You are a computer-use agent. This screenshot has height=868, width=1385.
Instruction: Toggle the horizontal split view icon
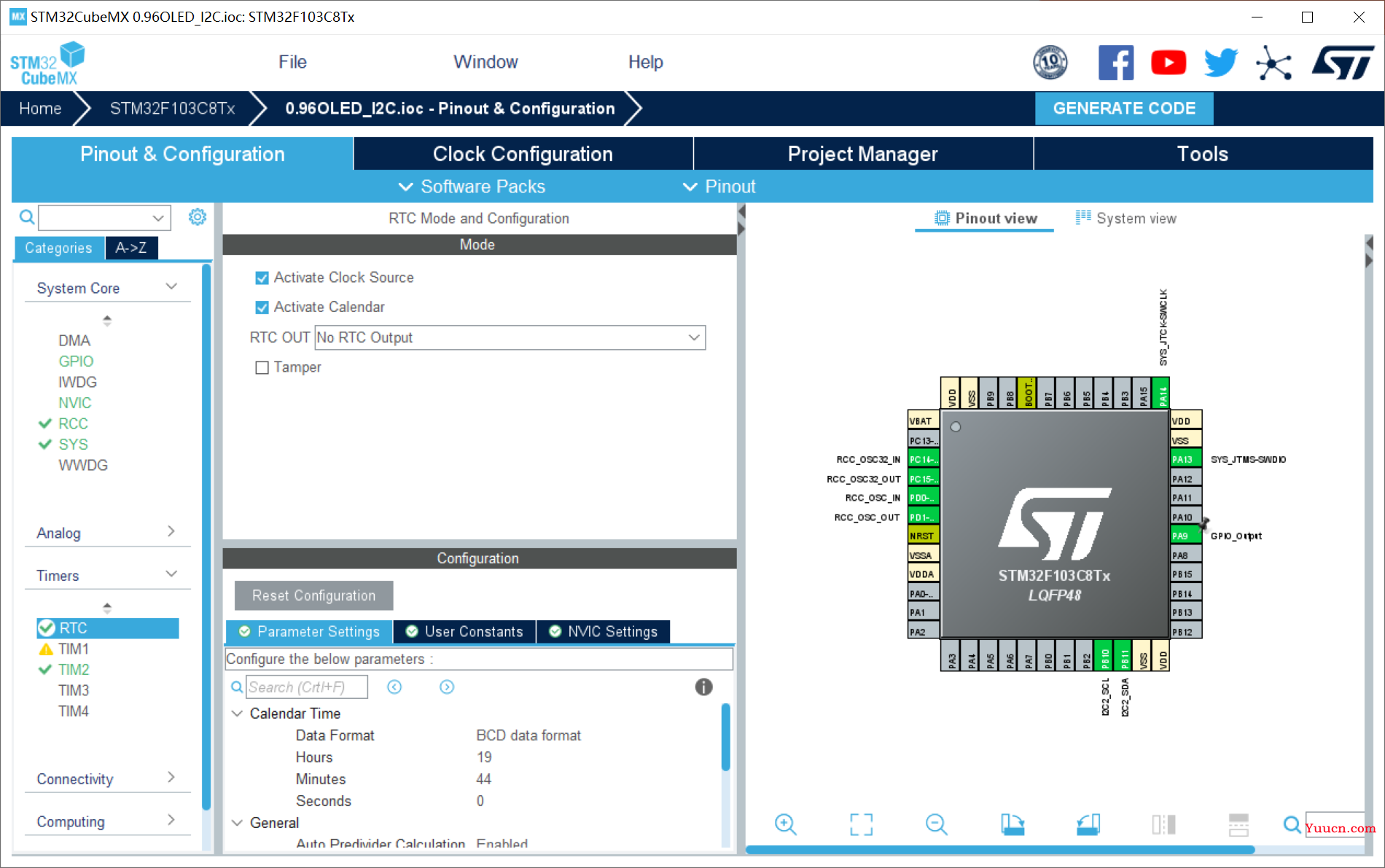[1238, 824]
